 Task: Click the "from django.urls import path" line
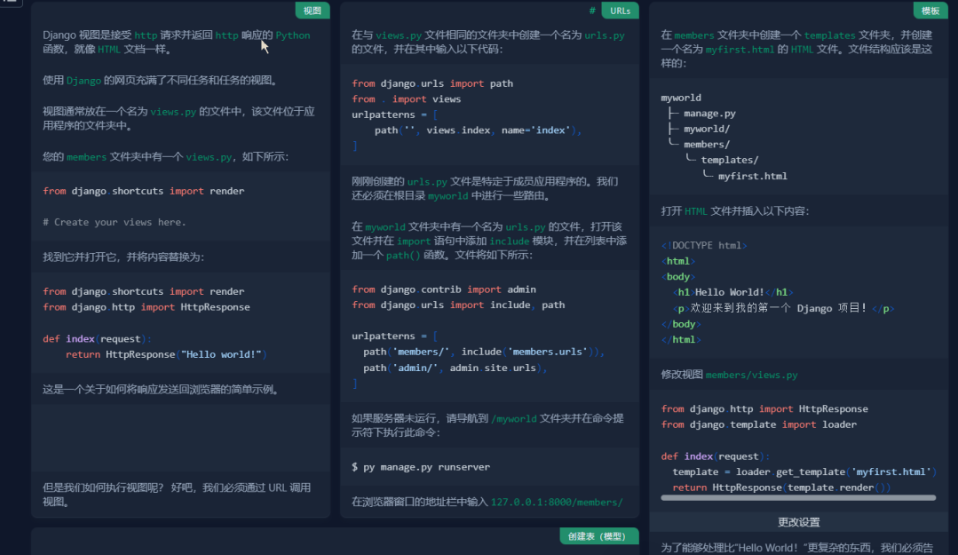point(433,84)
